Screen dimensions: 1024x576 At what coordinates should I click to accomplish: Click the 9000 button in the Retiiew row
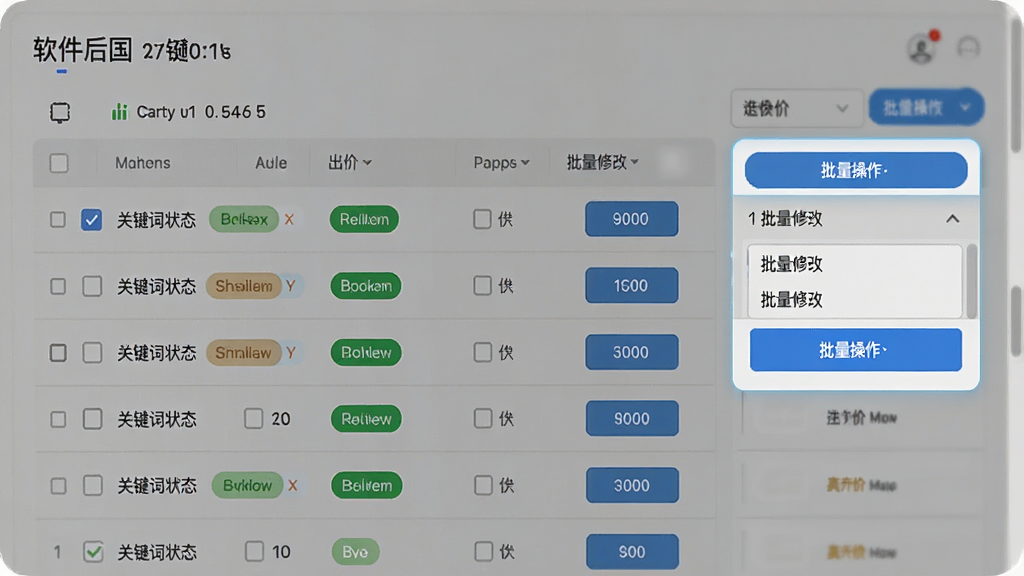click(632, 419)
